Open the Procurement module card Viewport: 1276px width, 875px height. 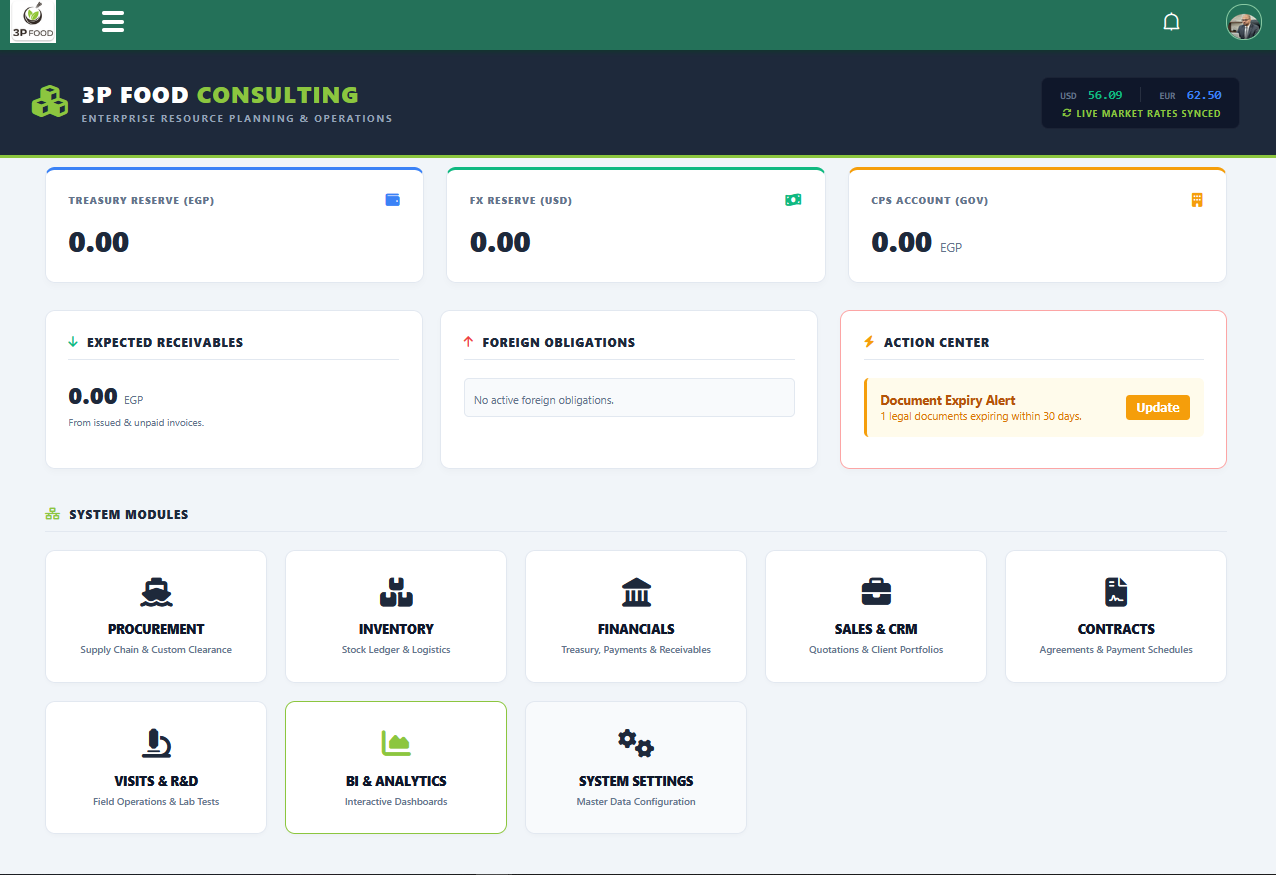click(x=156, y=616)
